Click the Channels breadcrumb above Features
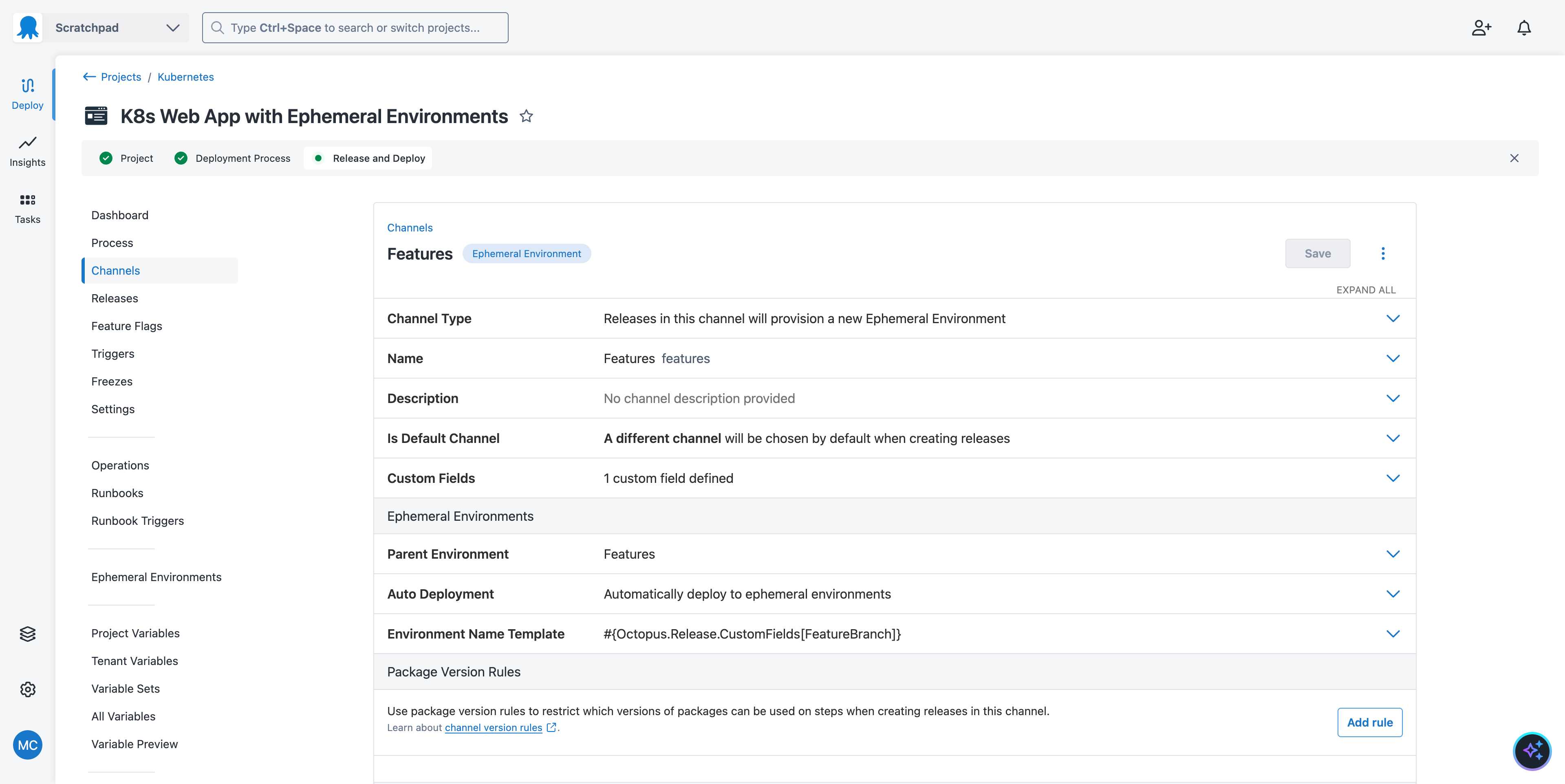The width and height of the screenshot is (1565, 784). pyautogui.click(x=410, y=228)
